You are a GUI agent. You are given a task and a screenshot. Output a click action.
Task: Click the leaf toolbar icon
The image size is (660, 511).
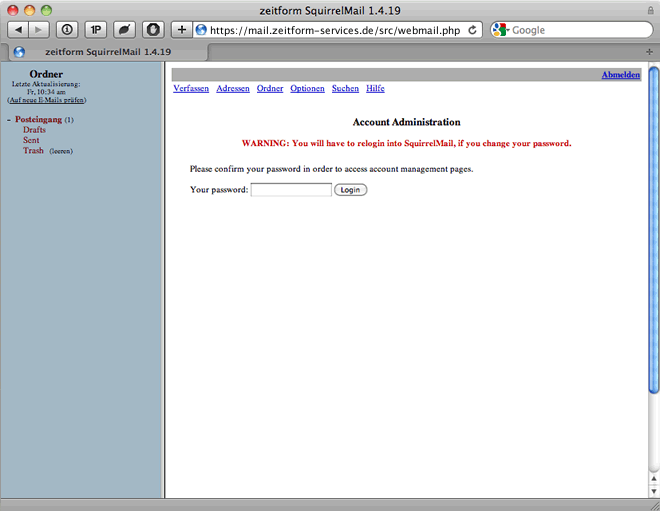coord(124,30)
